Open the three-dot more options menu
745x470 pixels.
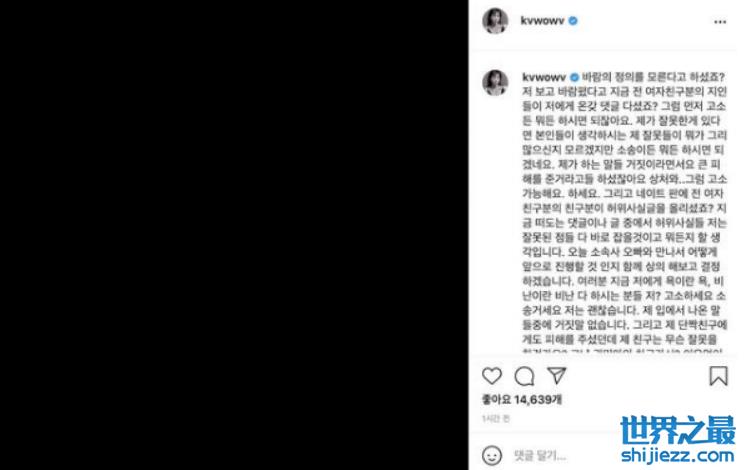[x=720, y=22]
